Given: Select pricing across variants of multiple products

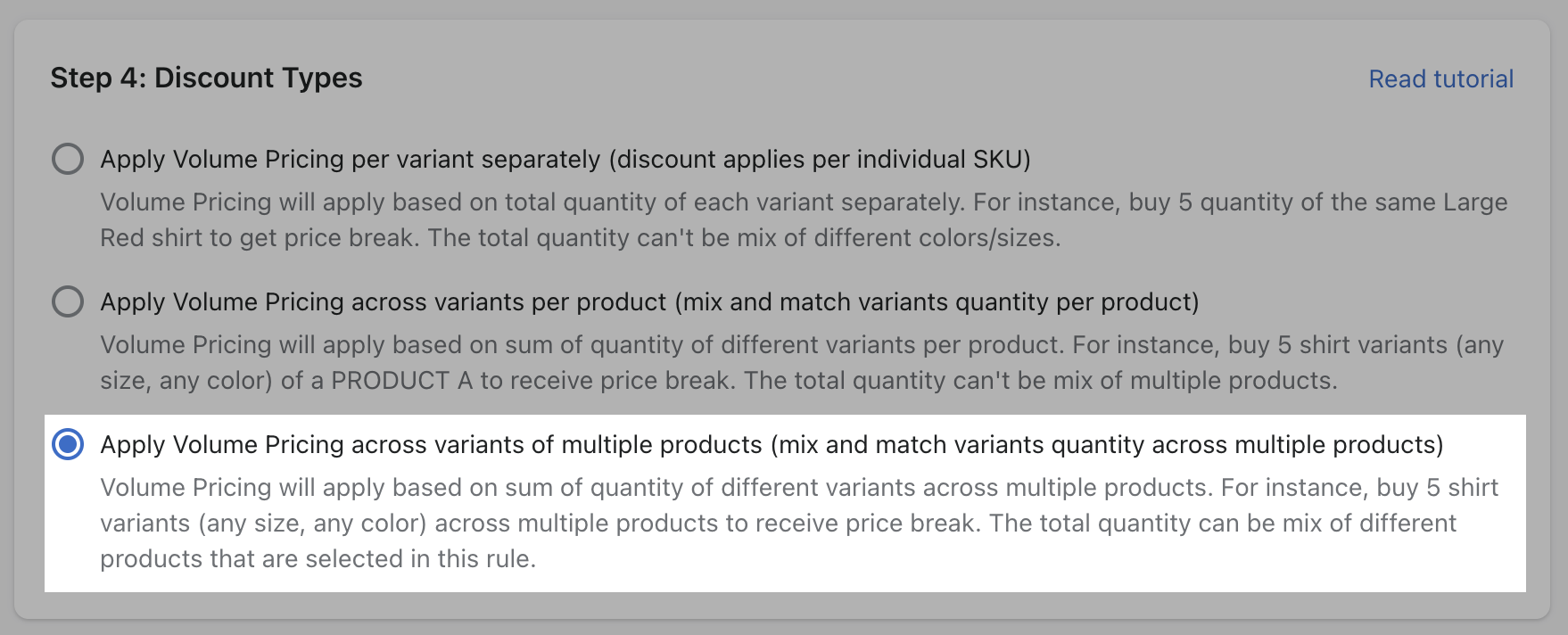Looking at the screenshot, I should click(x=68, y=444).
